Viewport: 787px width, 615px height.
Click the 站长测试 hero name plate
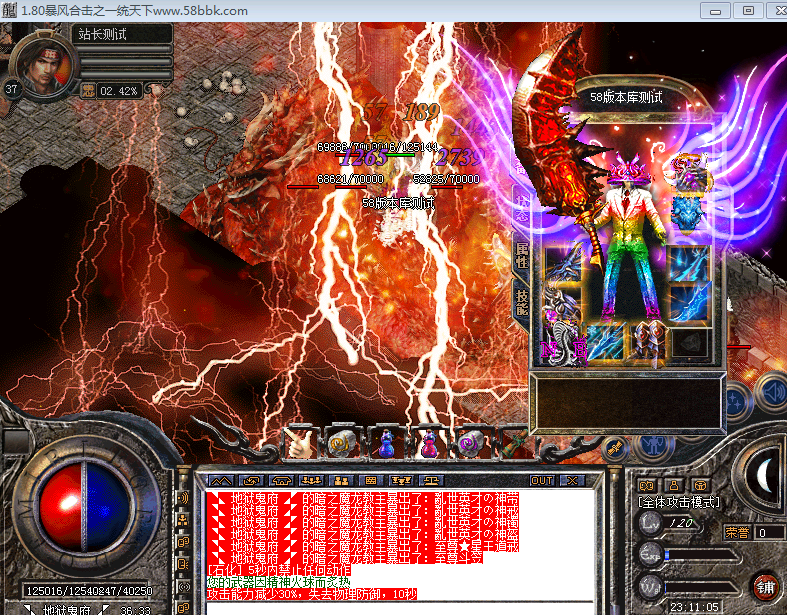pos(122,34)
